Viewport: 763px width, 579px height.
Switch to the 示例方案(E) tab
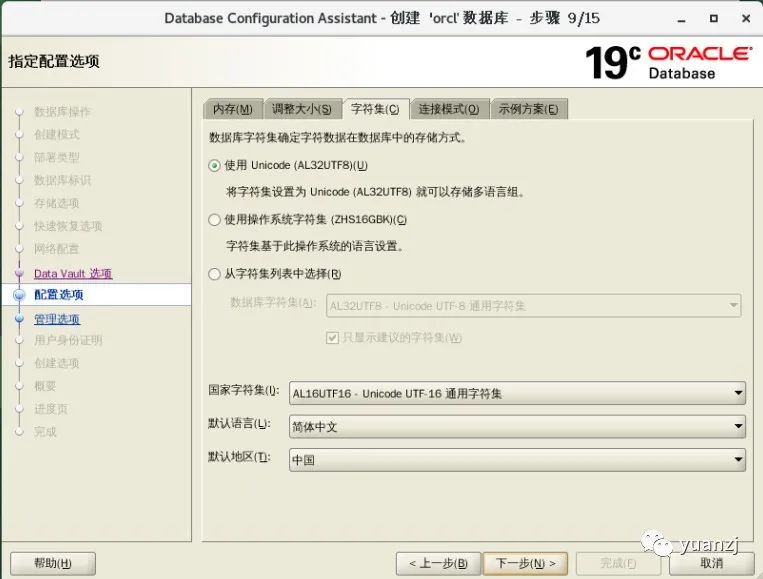pyautogui.click(x=528, y=109)
